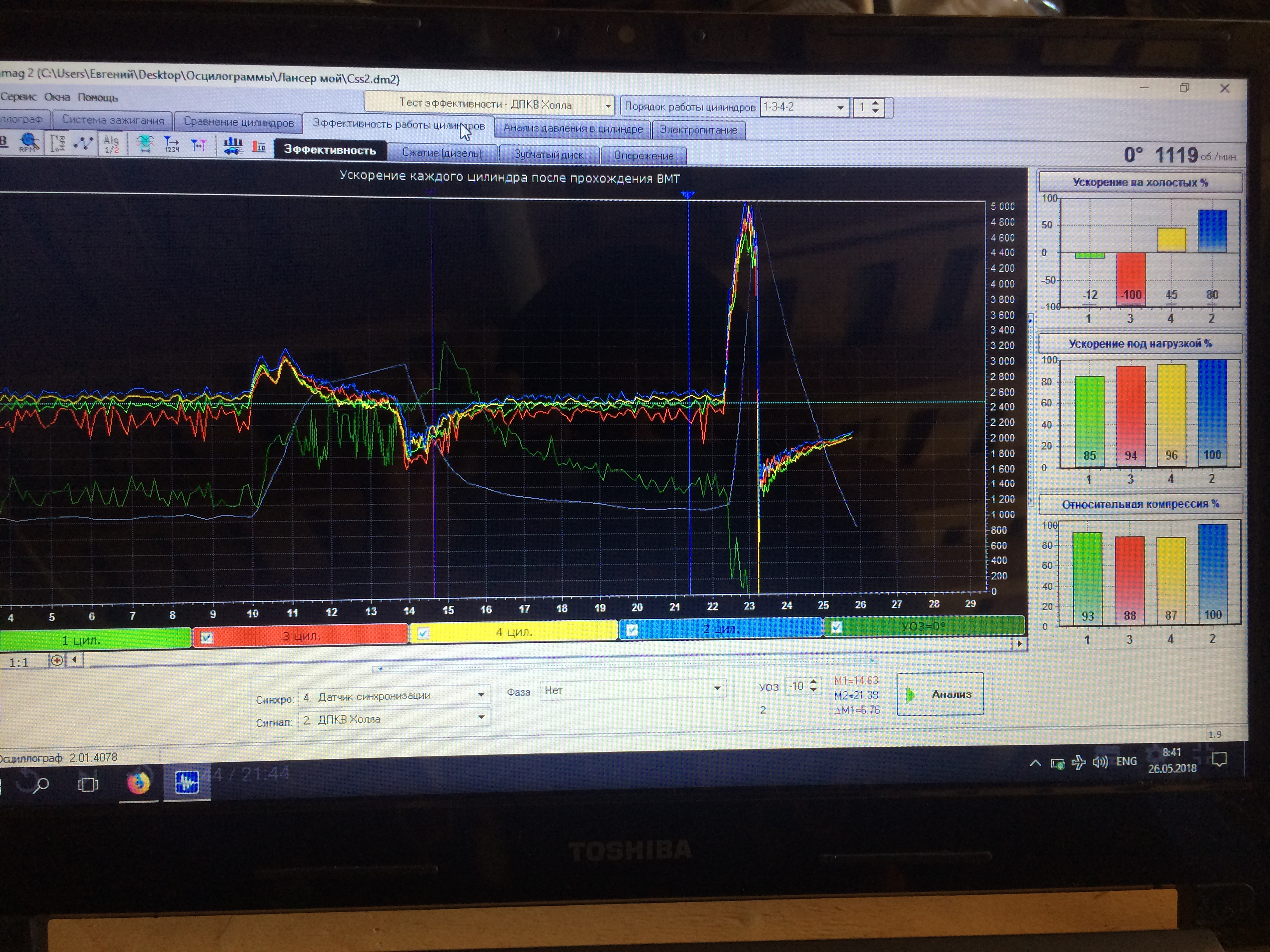
Task: Switch to Анализ давления в цилиндре tab
Action: click(x=572, y=129)
